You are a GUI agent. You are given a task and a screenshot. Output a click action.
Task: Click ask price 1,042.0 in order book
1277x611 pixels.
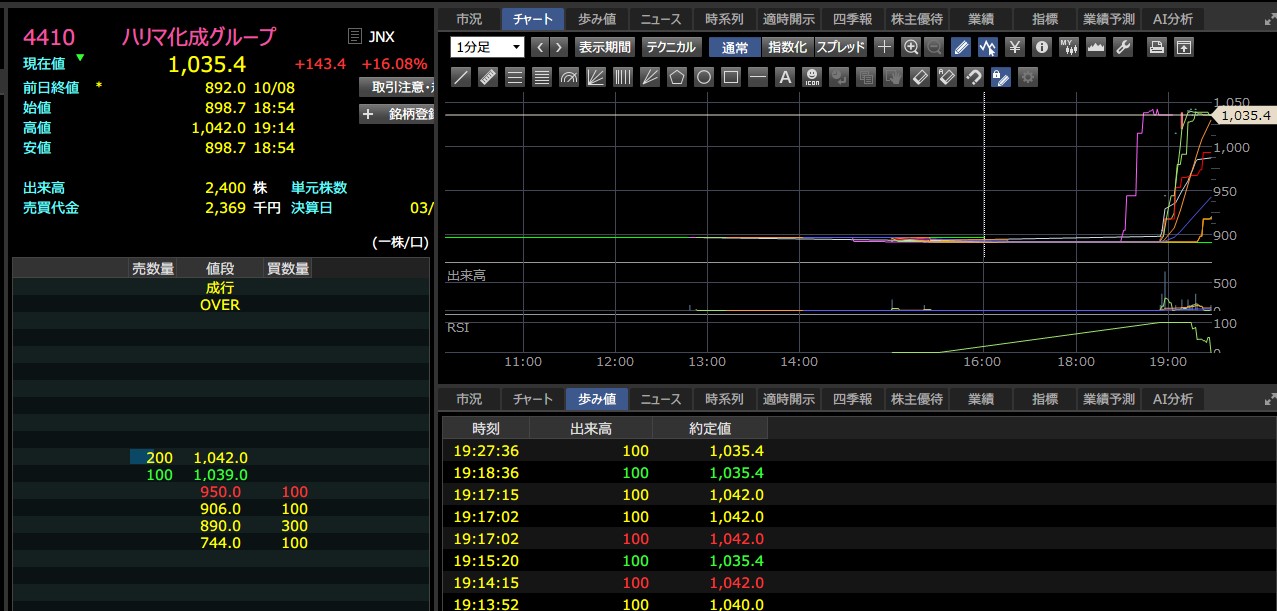coord(221,457)
